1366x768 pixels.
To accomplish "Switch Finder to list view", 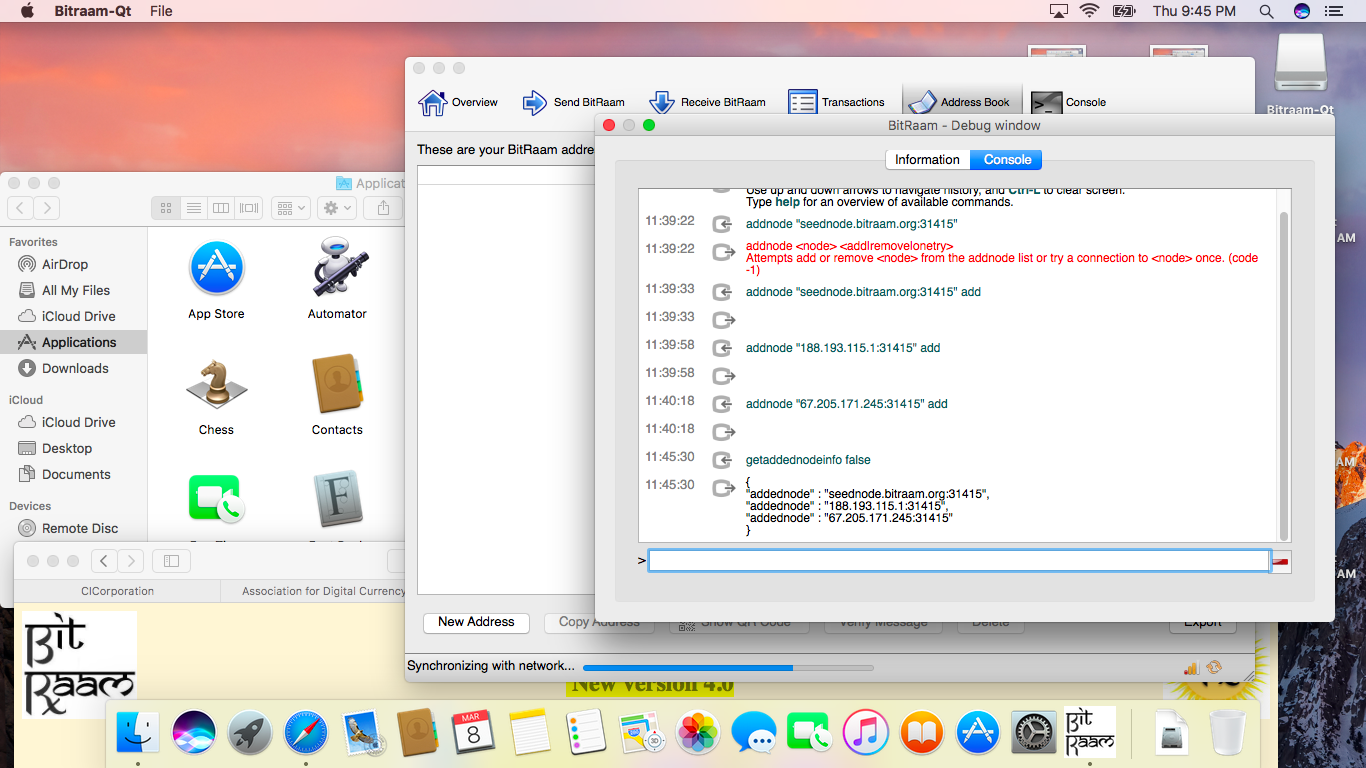I will (x=194, y=208).
